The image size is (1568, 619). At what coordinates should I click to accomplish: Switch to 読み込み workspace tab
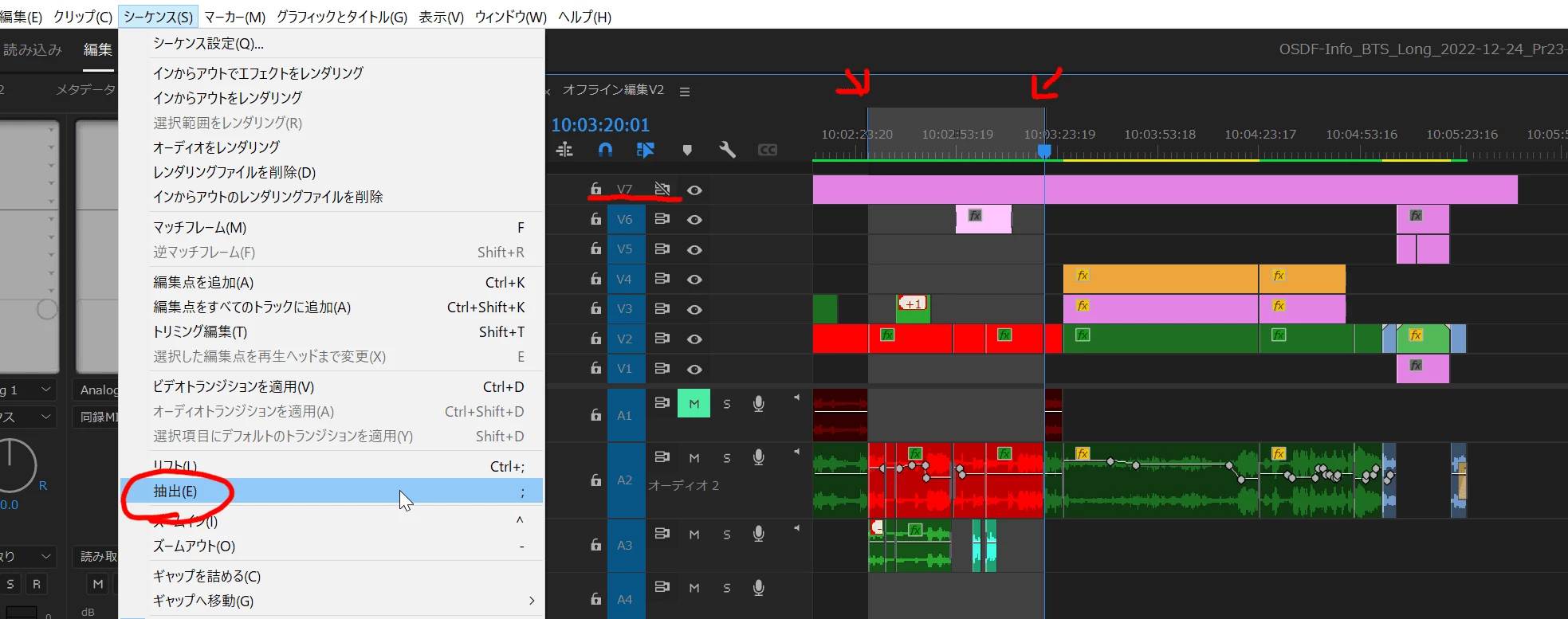(x=33, y=49)
